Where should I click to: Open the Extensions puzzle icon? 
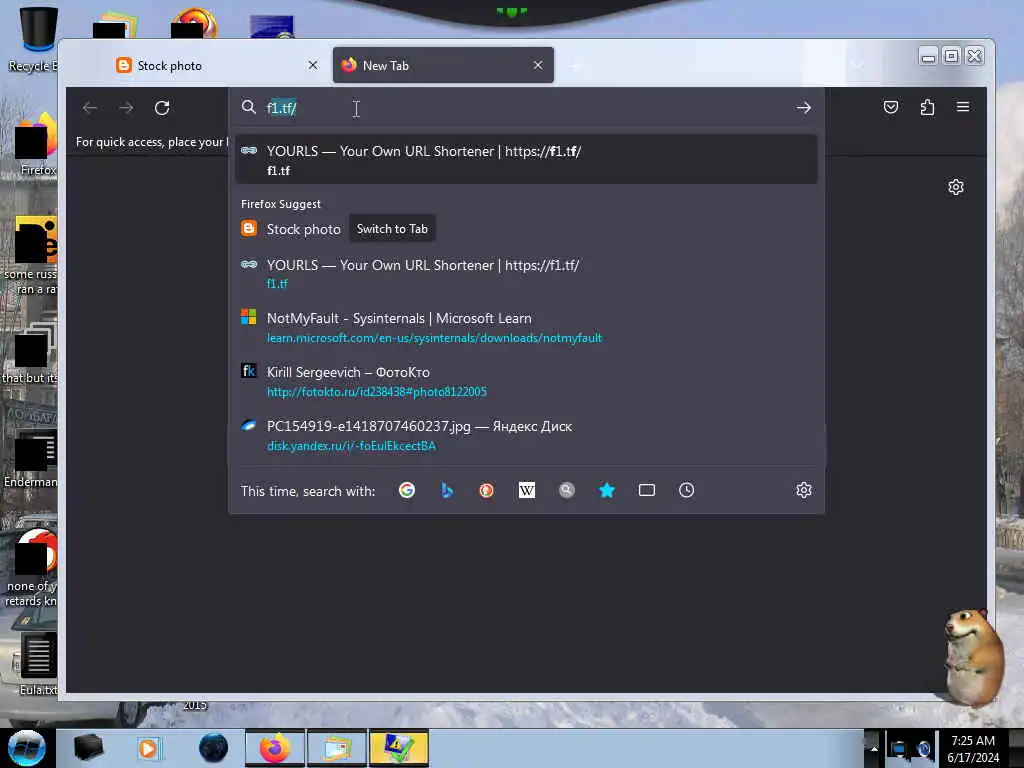[x=927, y=107]
